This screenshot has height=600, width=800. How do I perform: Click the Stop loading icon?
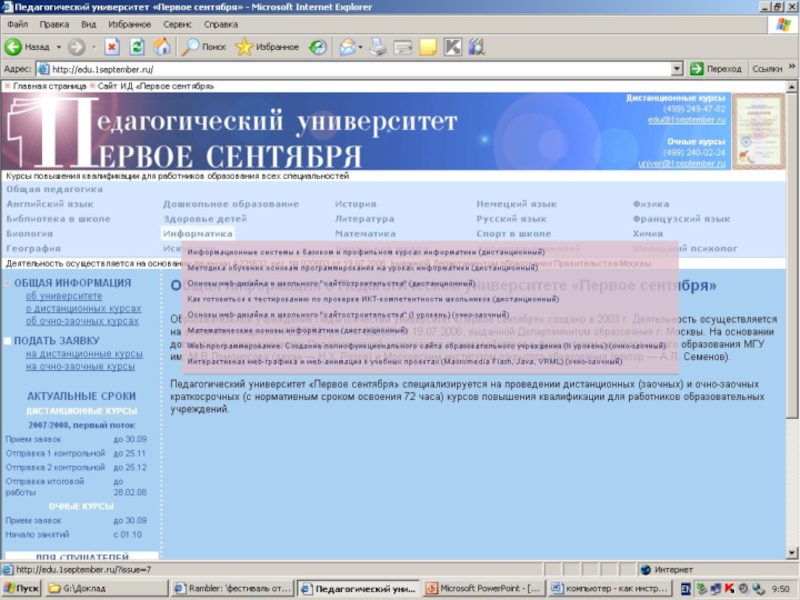pyautogui.click(x=112, y=46)
